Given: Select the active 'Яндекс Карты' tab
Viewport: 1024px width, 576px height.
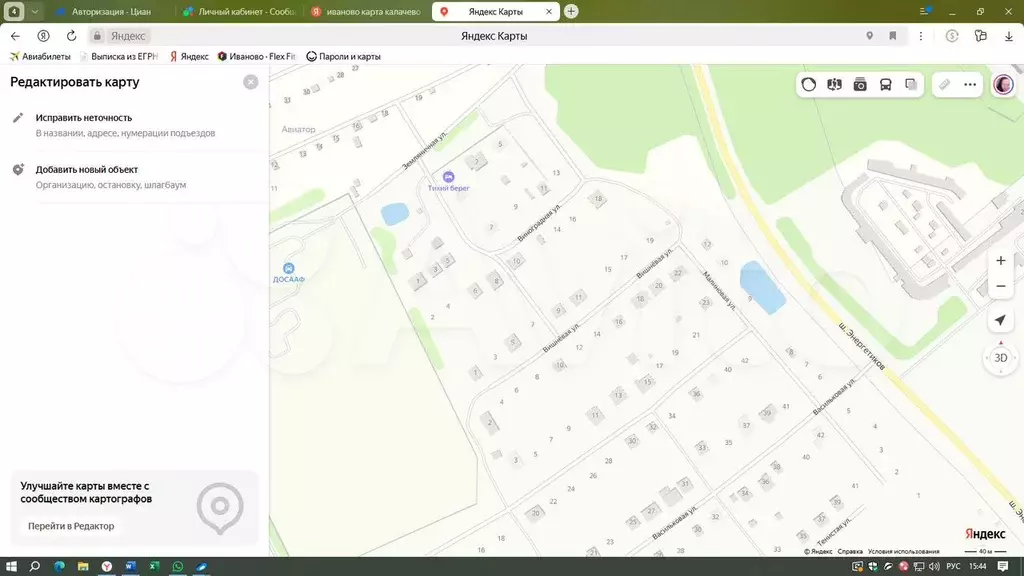Looking at the screenshot, I should [494, 12].
